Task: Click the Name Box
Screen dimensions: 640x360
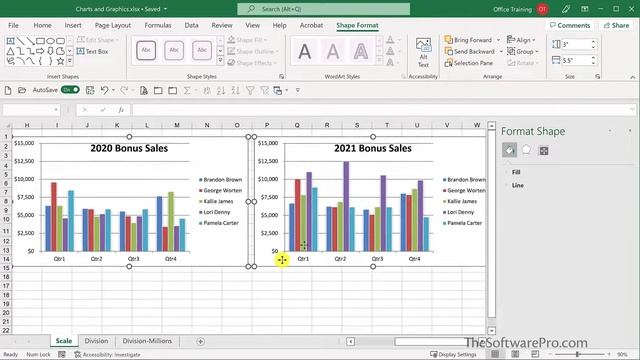Action: click(x=31, y=109)
